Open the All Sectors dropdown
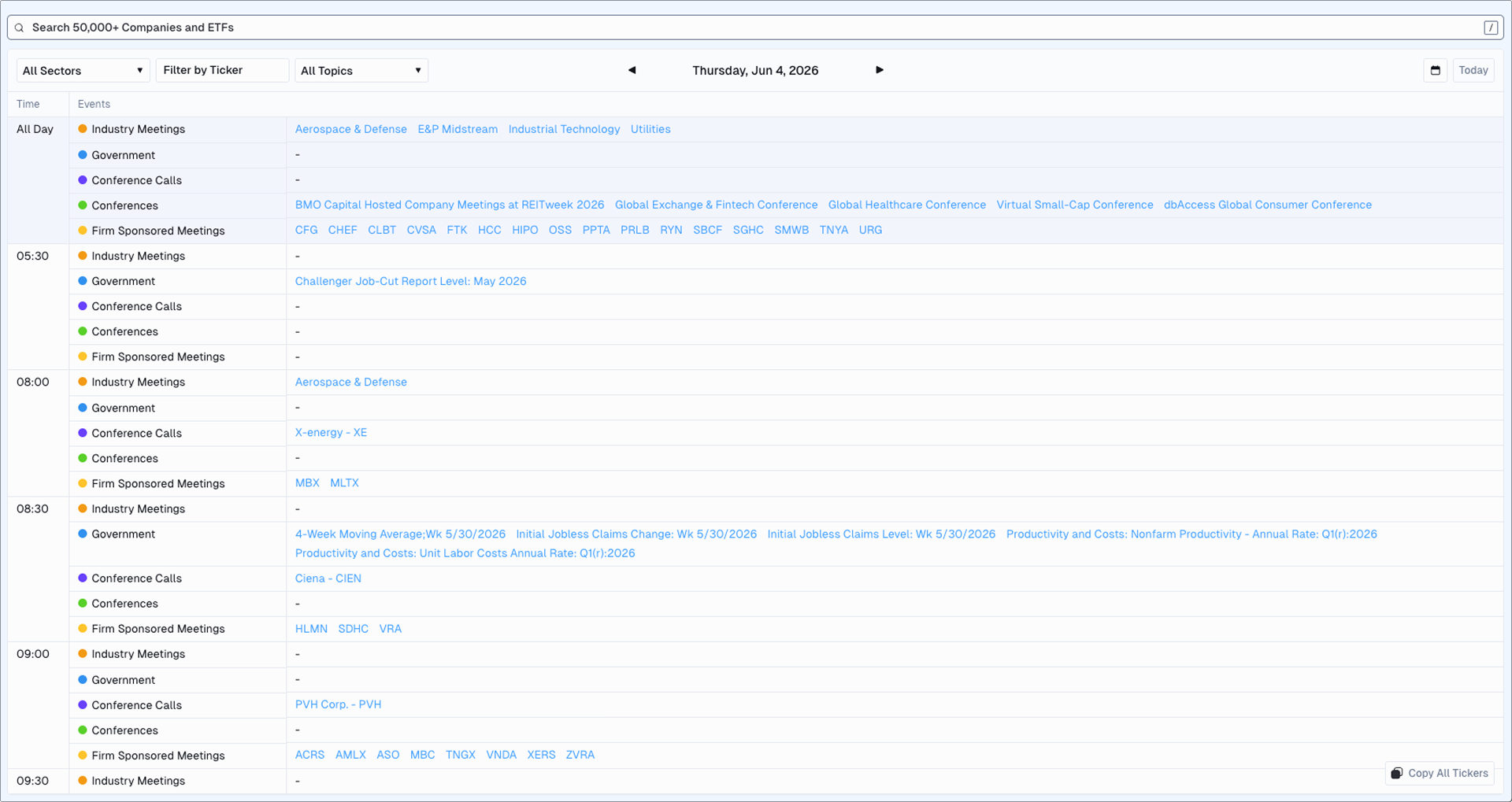This screenshot has width=1512, height=802. click(x=83, y=71)
